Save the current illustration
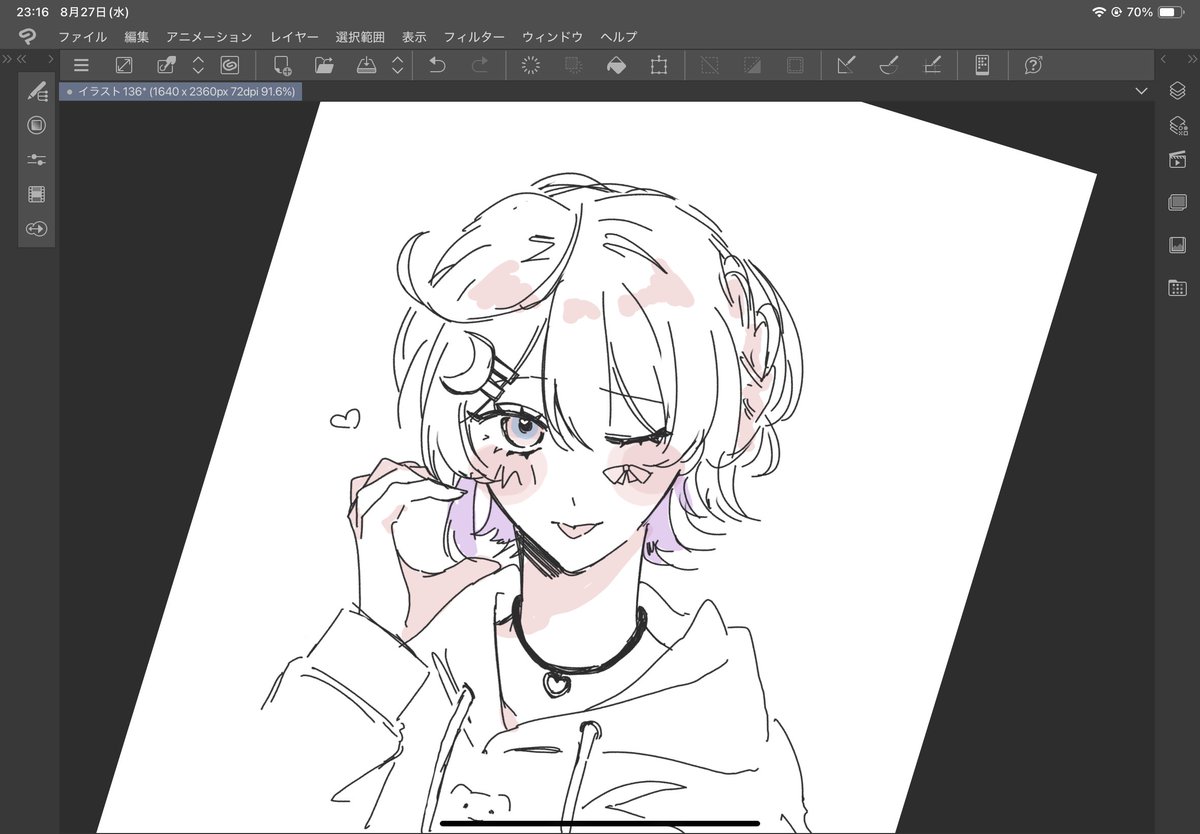 click(367, 65)
